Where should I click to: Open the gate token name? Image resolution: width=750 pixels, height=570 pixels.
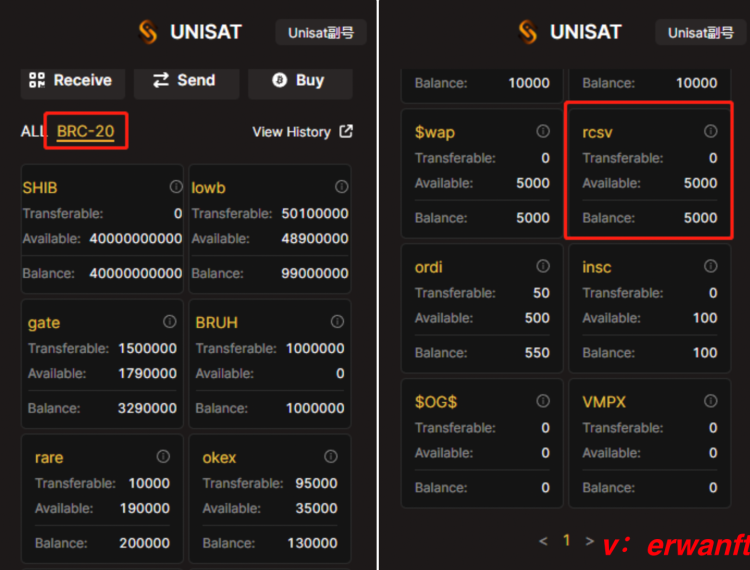pyautogui.click(x=44, y=323)
